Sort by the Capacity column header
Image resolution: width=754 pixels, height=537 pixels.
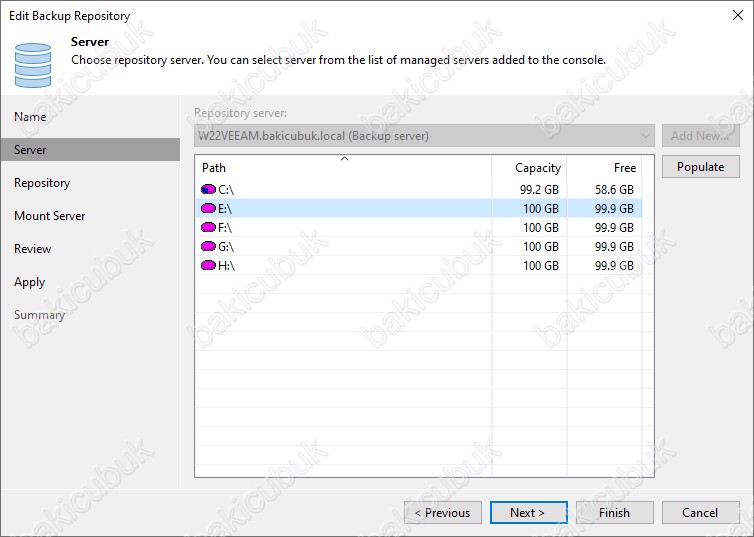(x=529, y=168)
